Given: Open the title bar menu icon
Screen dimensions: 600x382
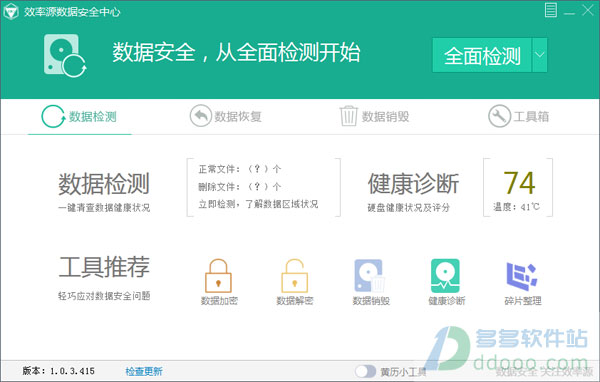Looking at the screenshot, I should click(551, 10).
